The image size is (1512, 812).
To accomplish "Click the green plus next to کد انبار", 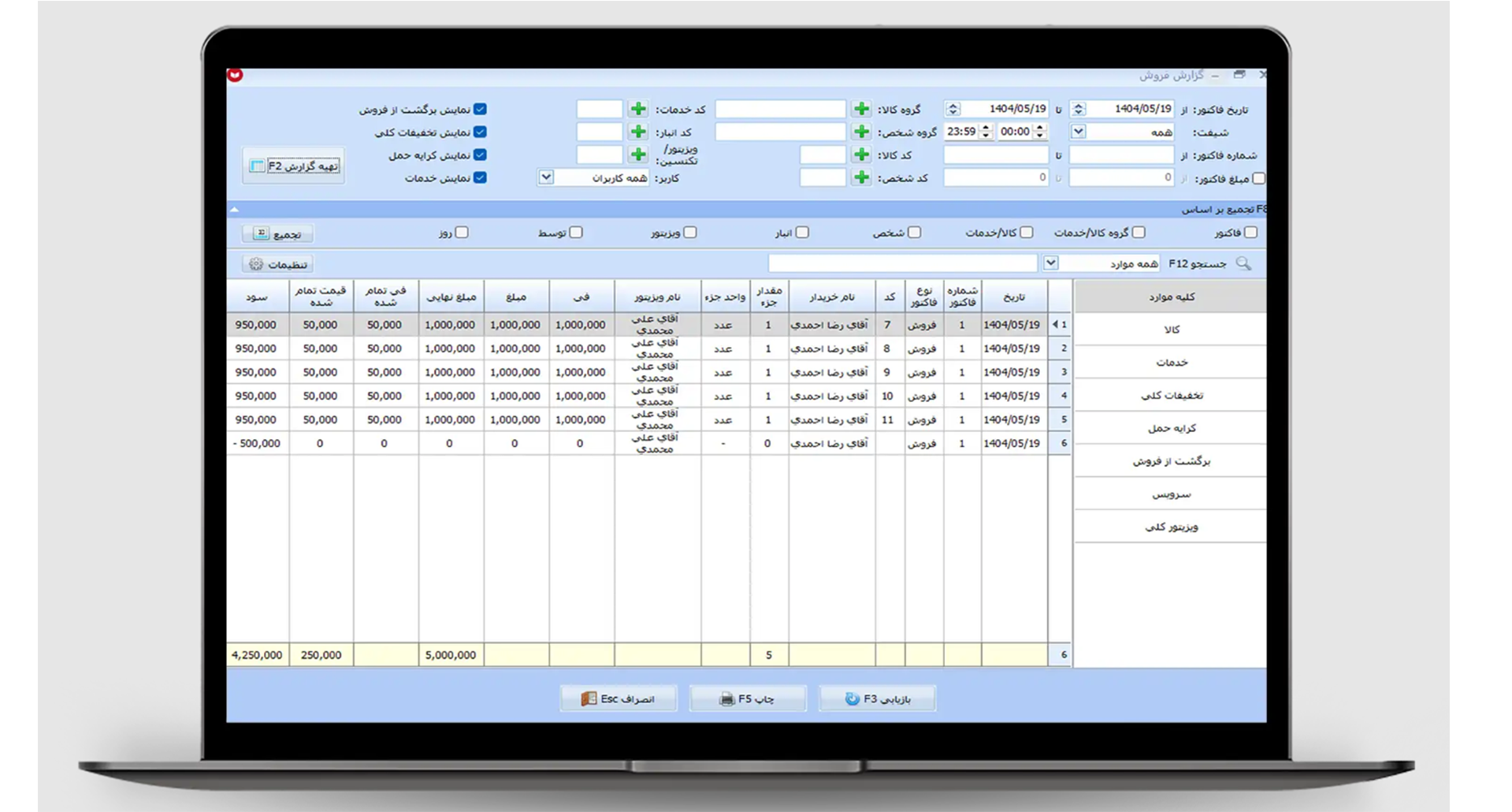I will (638, 132).
